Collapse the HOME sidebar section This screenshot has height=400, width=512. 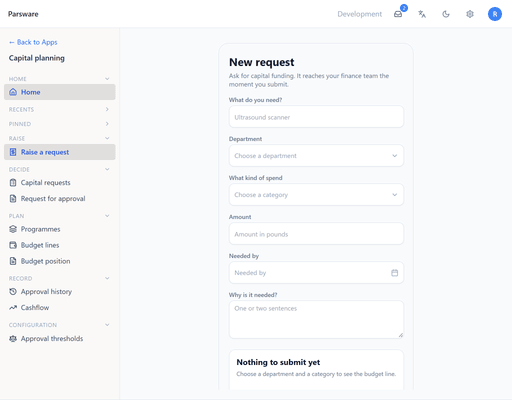point(107,79)
